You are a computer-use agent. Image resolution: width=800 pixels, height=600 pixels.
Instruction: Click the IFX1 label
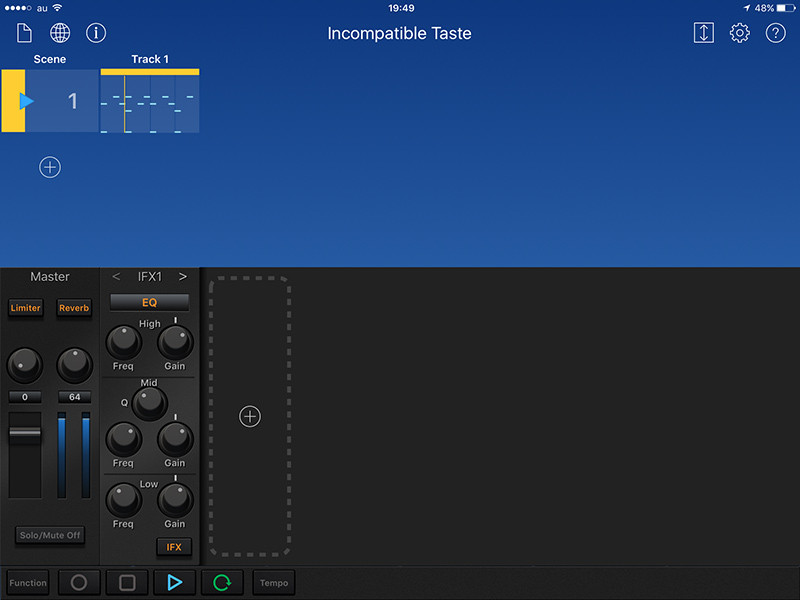(x=149, y=277)
